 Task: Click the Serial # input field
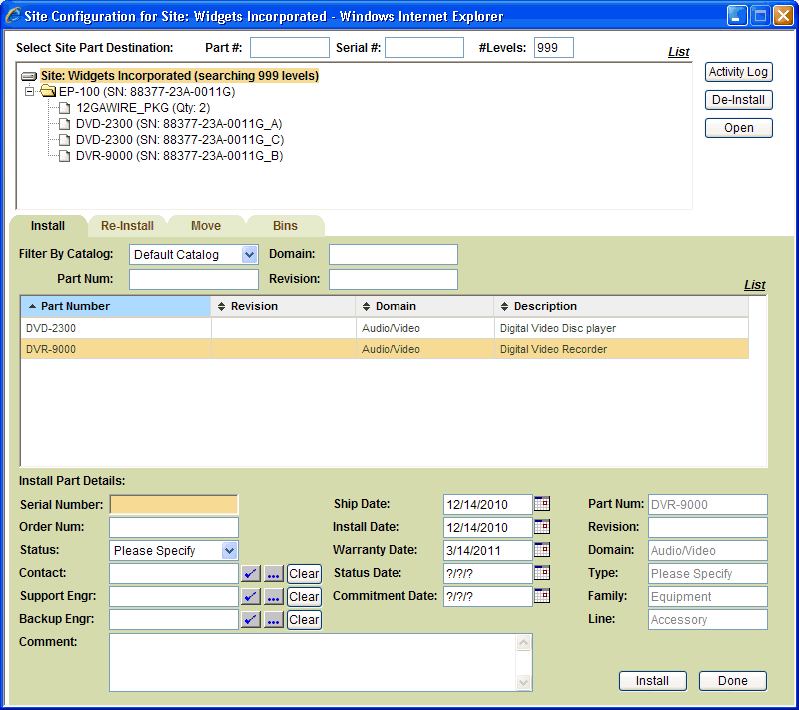pyautogui.click(x=424, y=47)
